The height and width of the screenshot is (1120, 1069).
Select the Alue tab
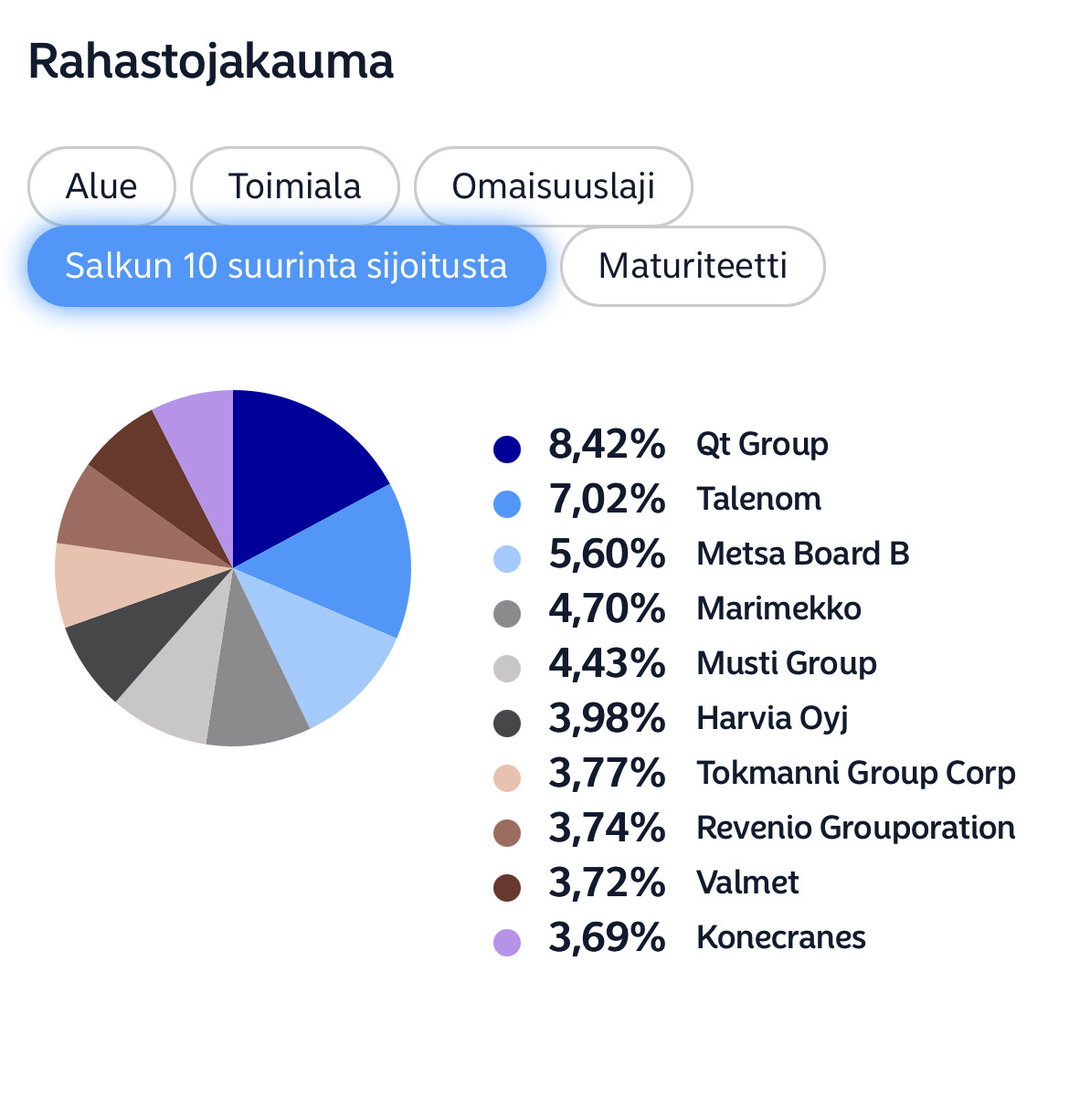(x=101, y=186)
